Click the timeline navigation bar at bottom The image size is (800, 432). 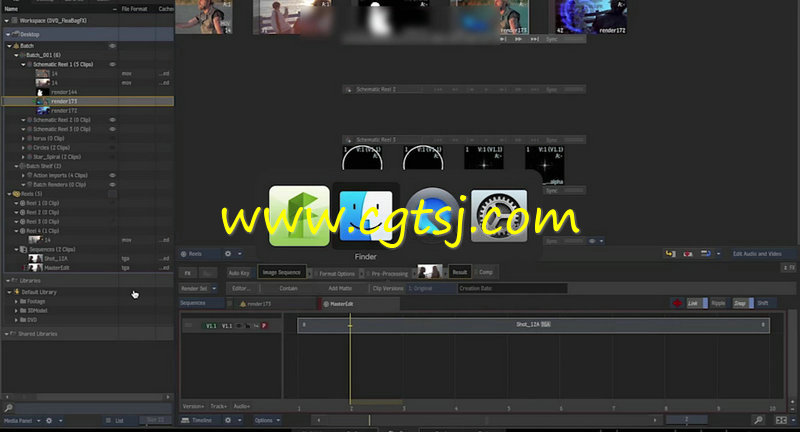(x=486, y=420)
